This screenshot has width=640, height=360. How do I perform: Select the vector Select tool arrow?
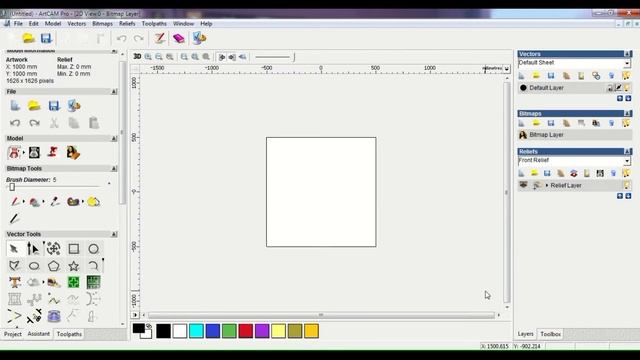click(x=14, y=249)
